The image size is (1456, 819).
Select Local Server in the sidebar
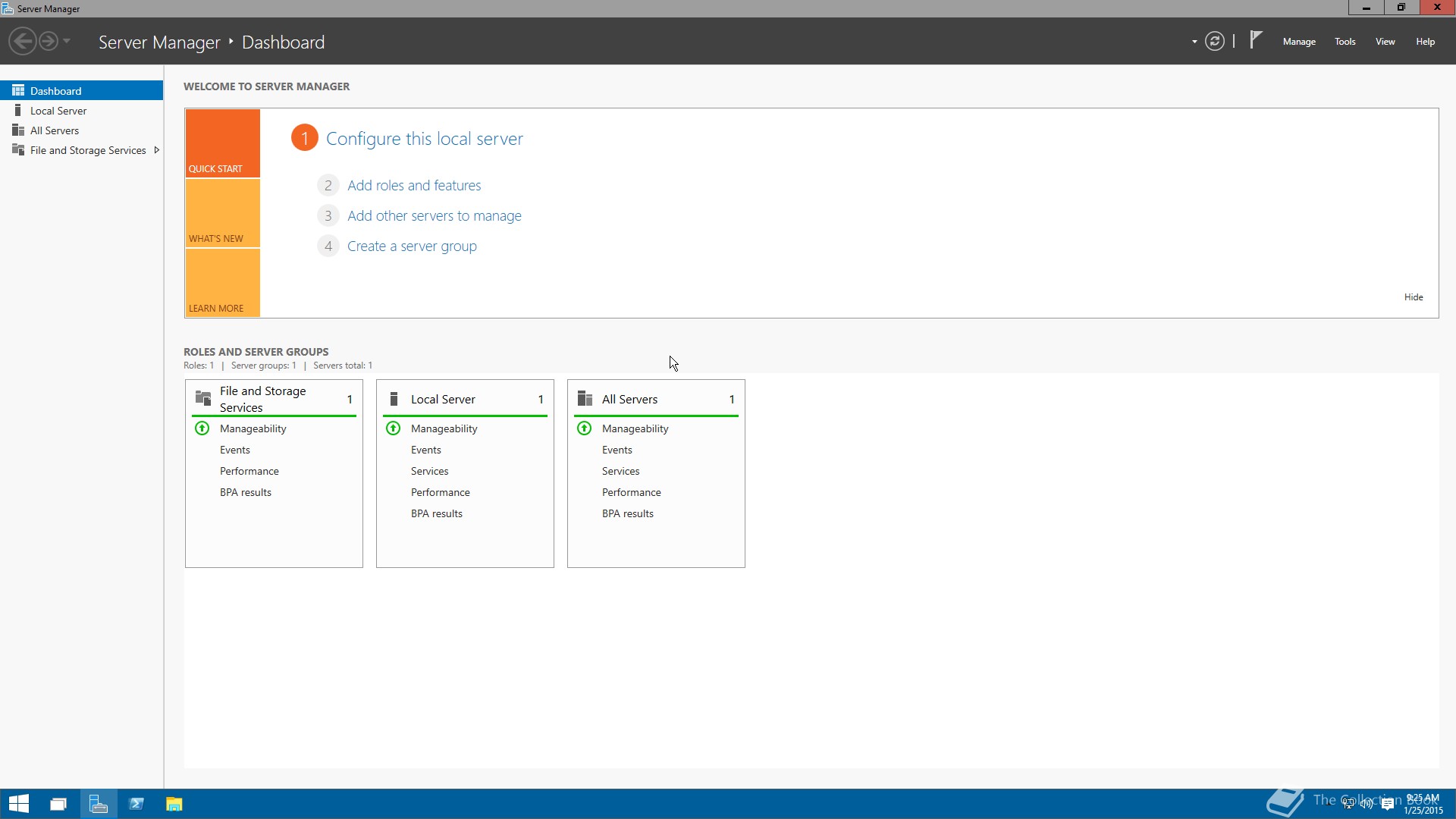click(81, 111)
